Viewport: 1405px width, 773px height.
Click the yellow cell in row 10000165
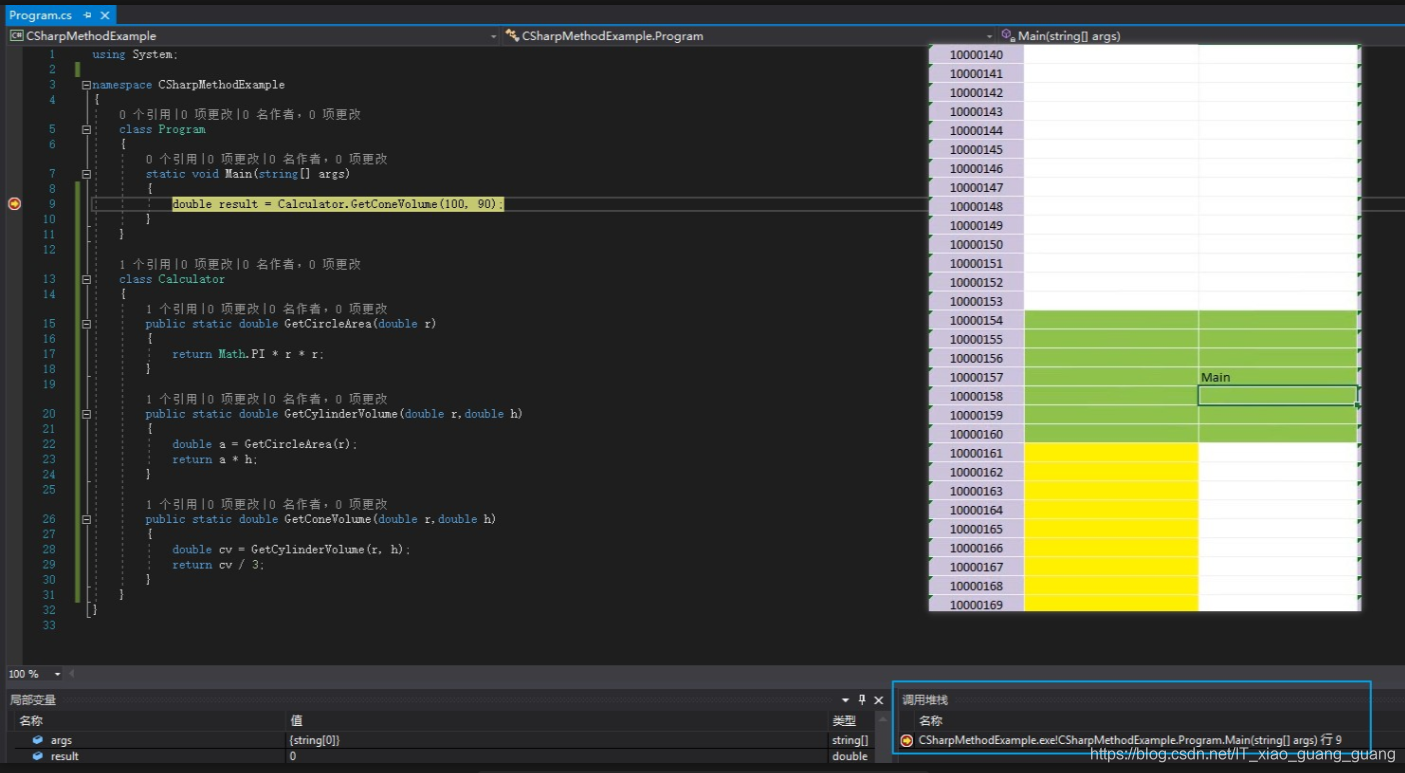click(1111, 529)
